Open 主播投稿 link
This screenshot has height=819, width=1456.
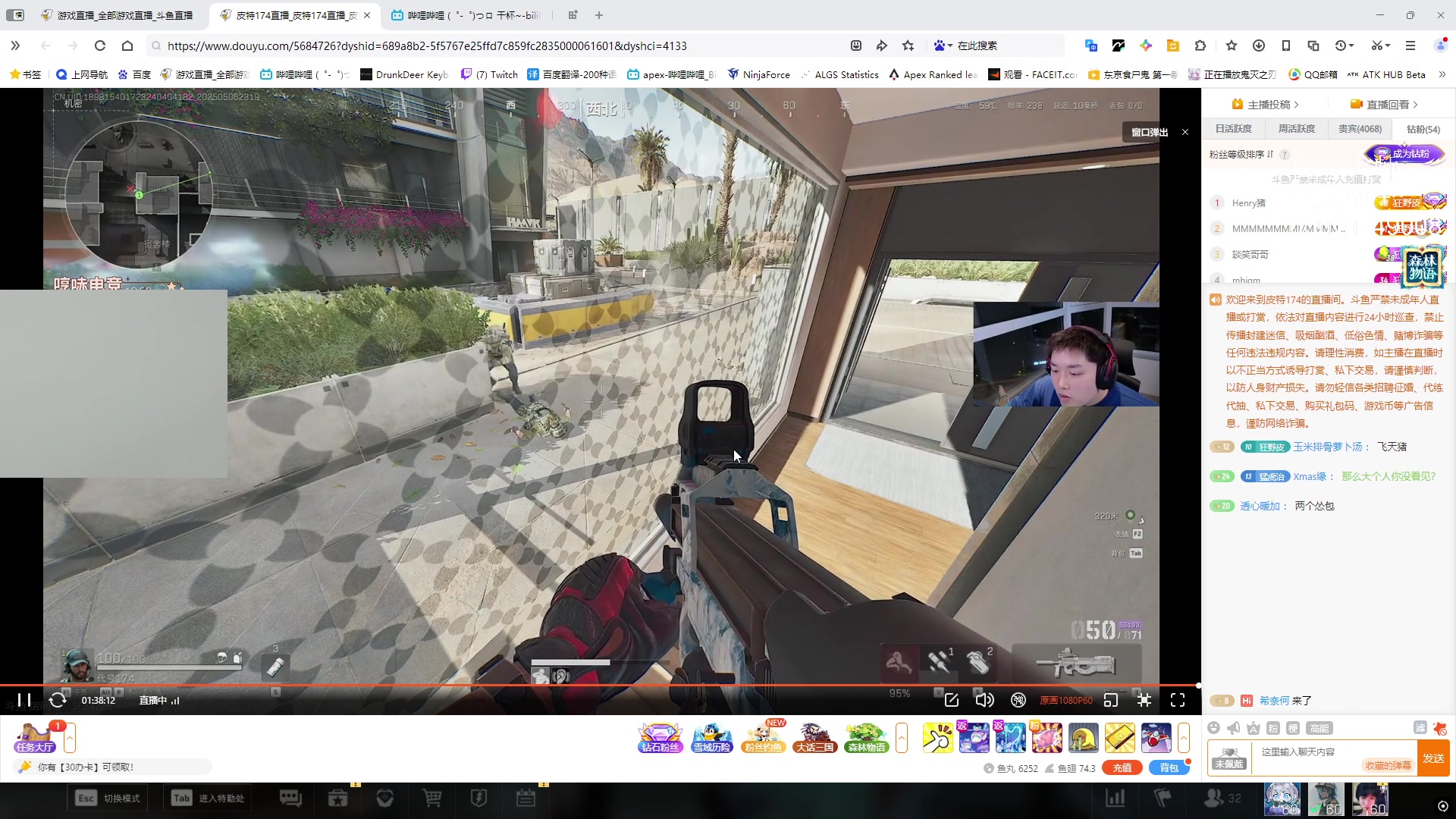coord(1265,105)
